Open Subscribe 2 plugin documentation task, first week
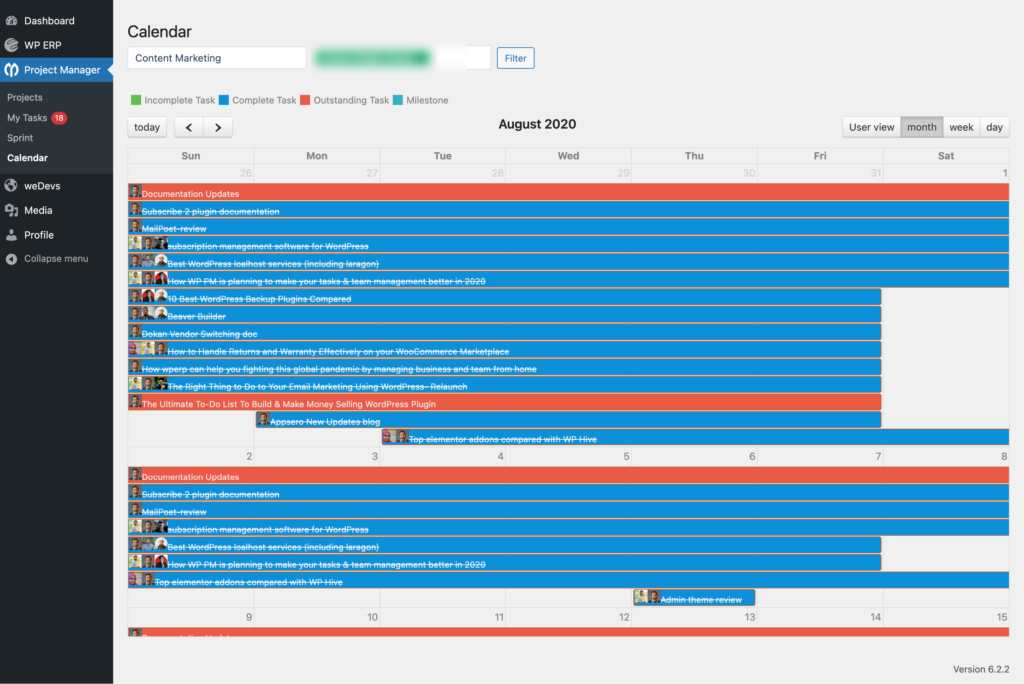The image size is (1024, 684). 568,210
